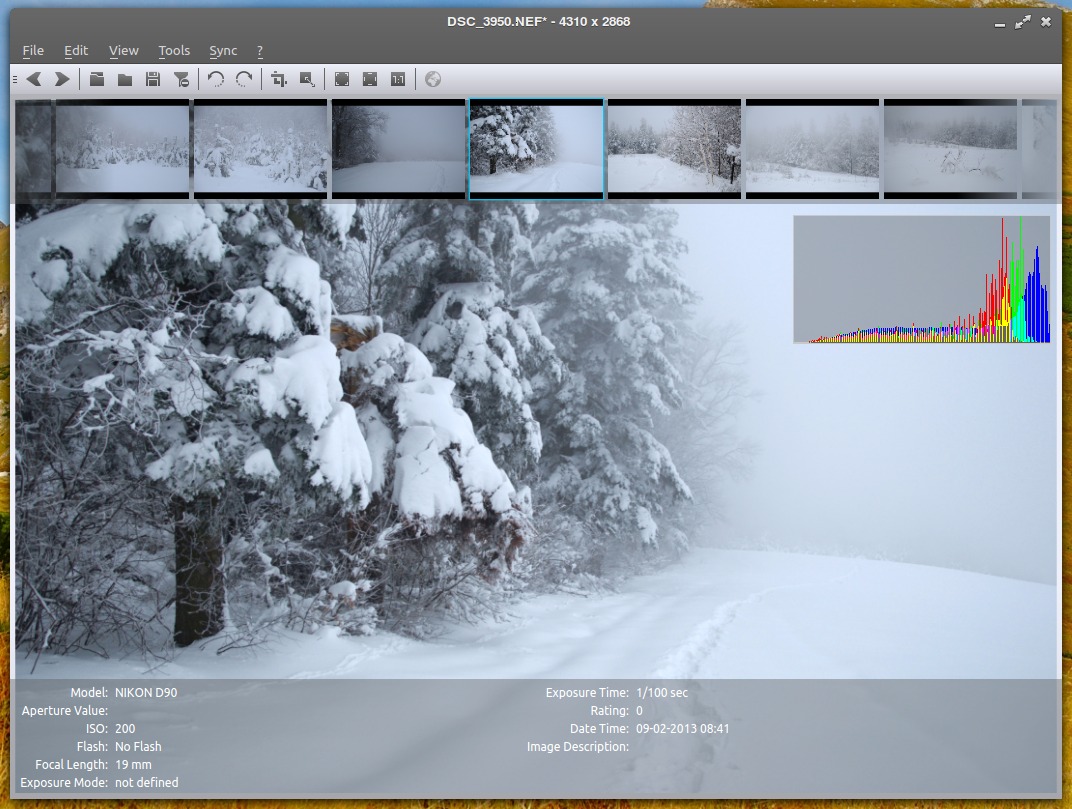This screenshot has height=809, width=1072.
Task: Click the ISO value "200"
Action: click(125, 729)
